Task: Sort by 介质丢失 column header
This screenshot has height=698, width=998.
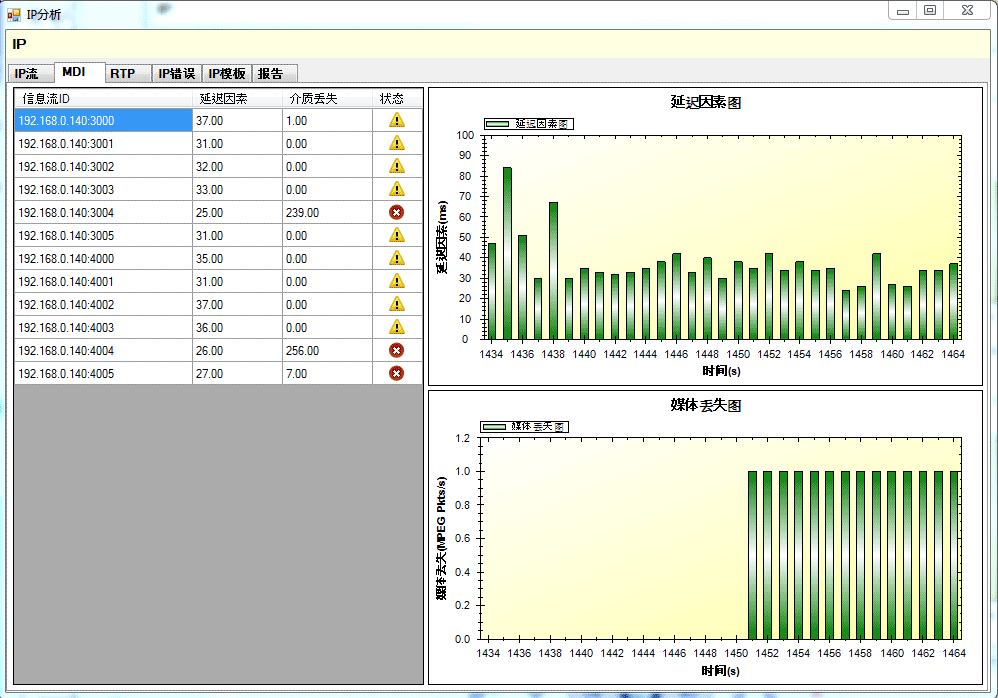Action: pos(313,98)
